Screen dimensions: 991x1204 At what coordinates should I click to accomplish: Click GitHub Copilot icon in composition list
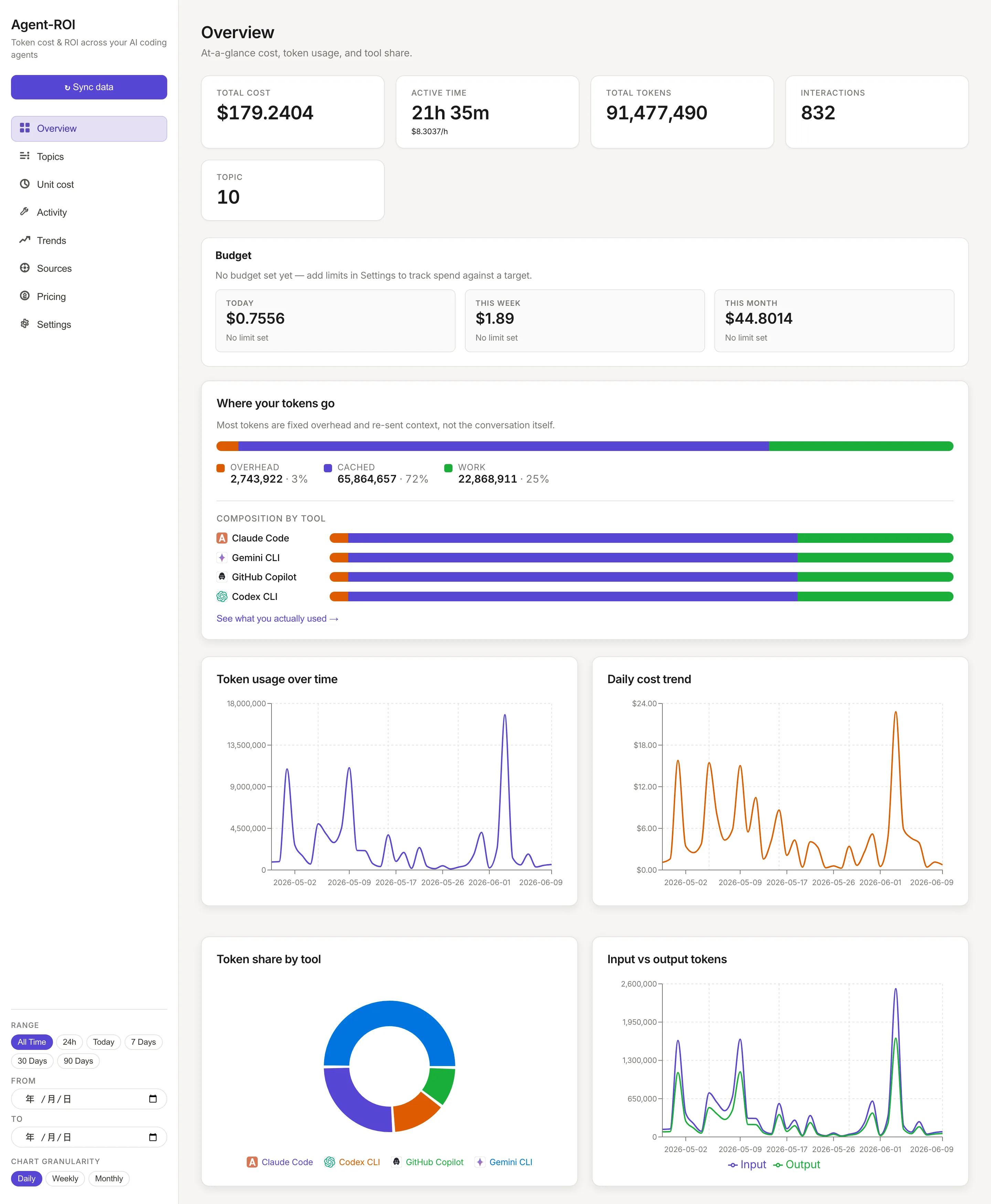tap(222, 577)
